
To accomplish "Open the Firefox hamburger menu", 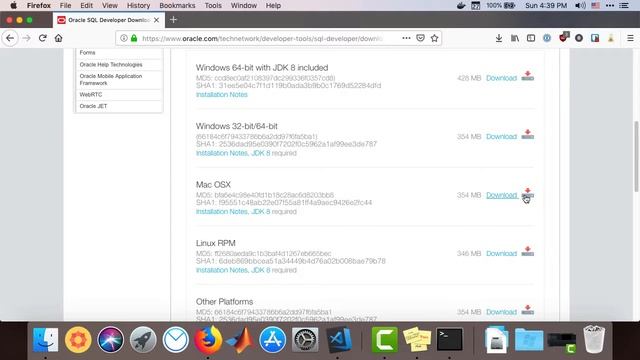I will pos(630,38).
